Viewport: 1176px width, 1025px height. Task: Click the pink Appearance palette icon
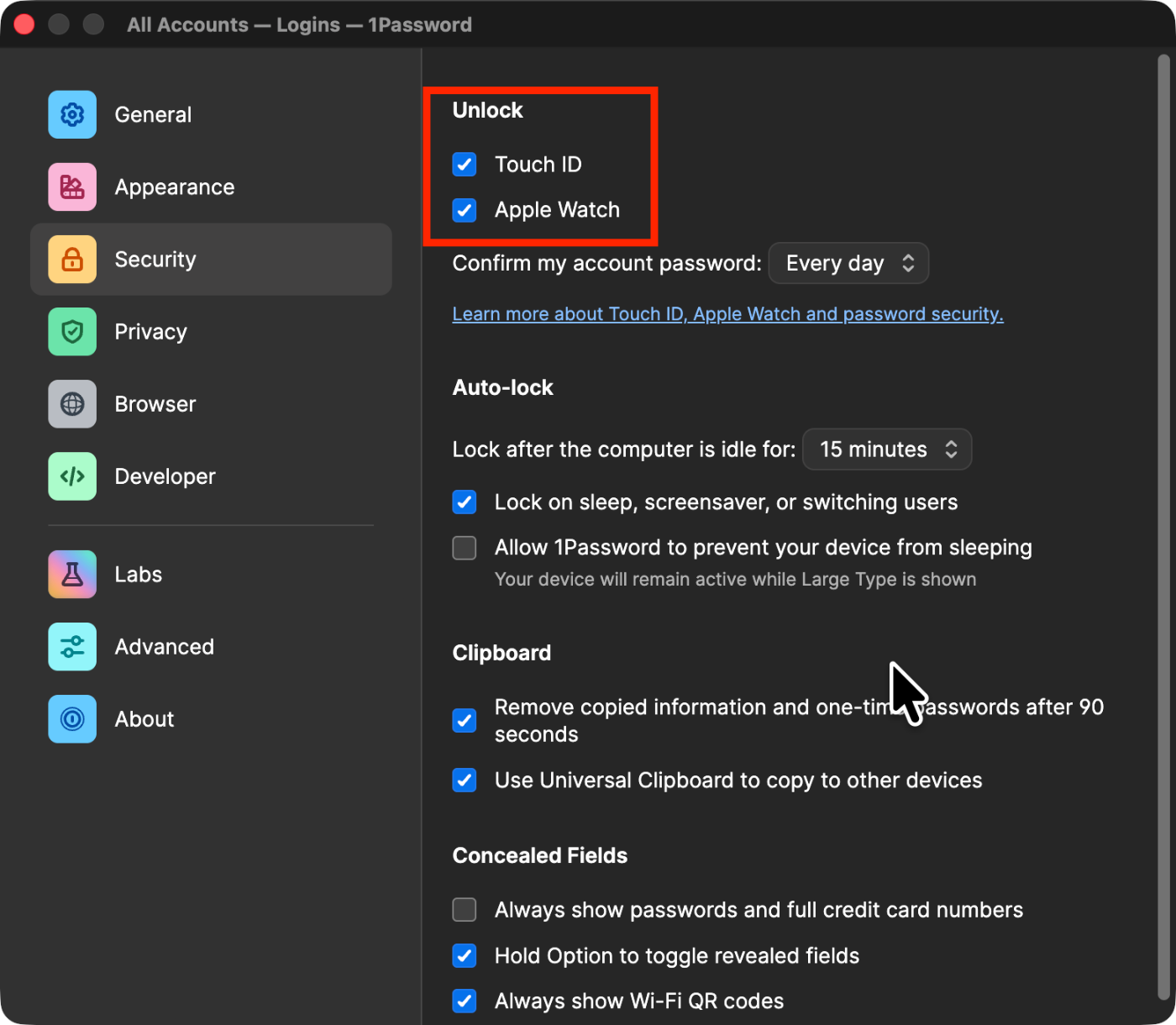click(72, 187)
